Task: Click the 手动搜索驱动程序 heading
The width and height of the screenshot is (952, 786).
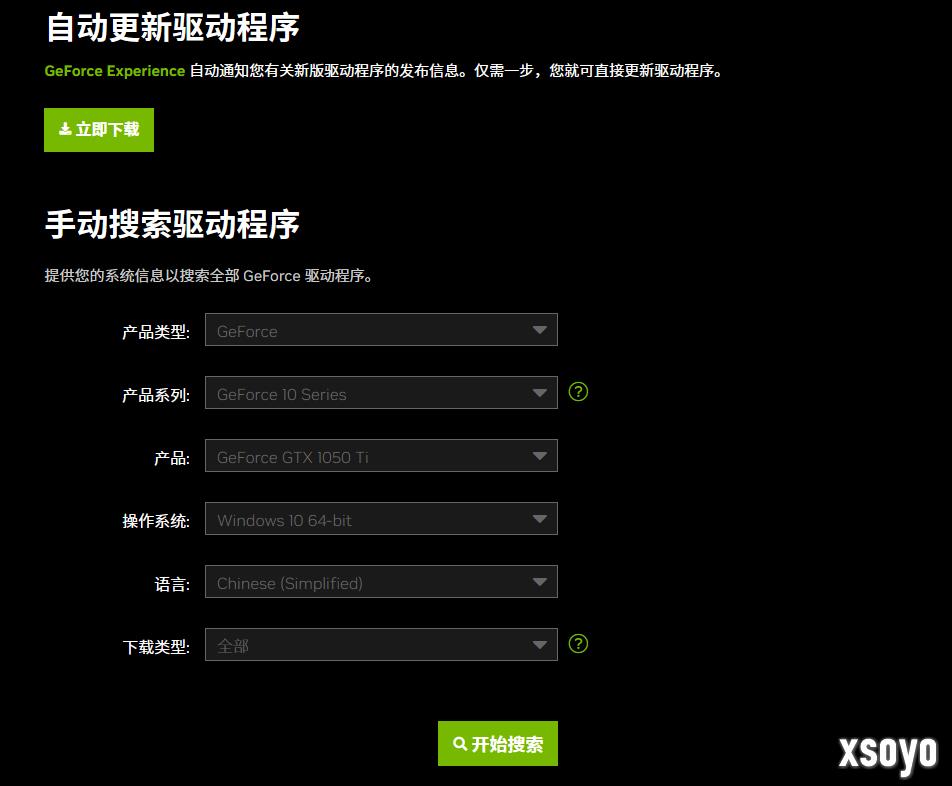Action: 172,224
